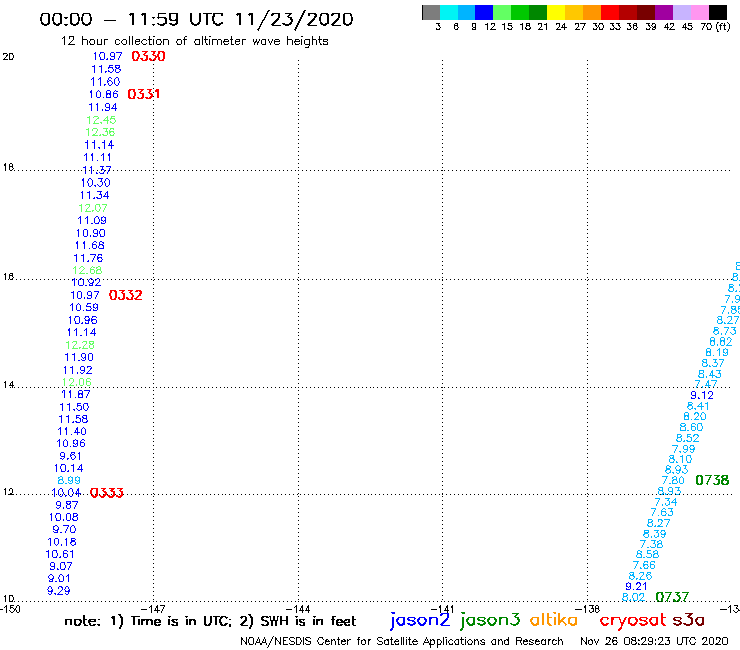This screenshot has width=740, height=650.
Task: Click the wave height value 10.90
Action: tap(91, 233)
